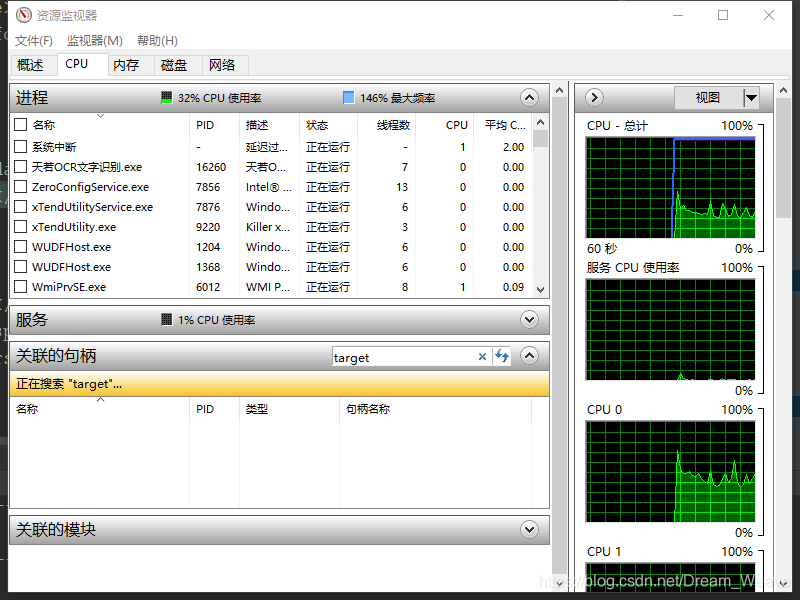Viewport: 800px width, 600px height.
Task: Click the 延迟过... description cell
Action: [x=267, y=147]
